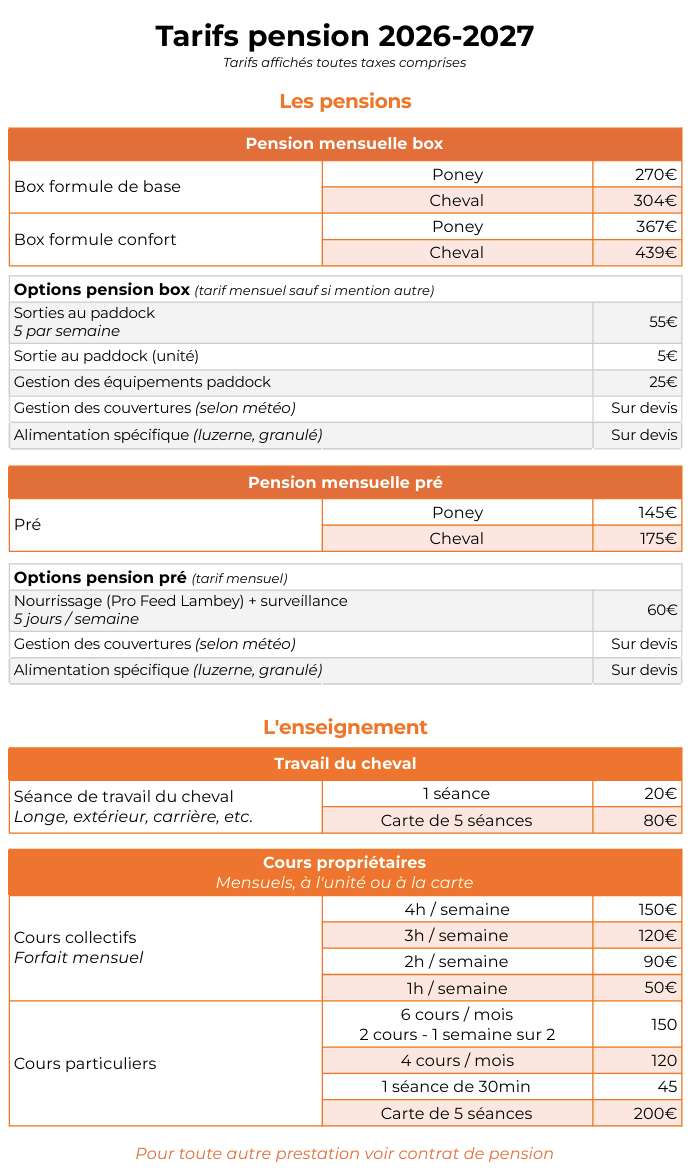The image size is (690, 1176).
Task: Click the Options pension box heading
Action: [102, 290]
